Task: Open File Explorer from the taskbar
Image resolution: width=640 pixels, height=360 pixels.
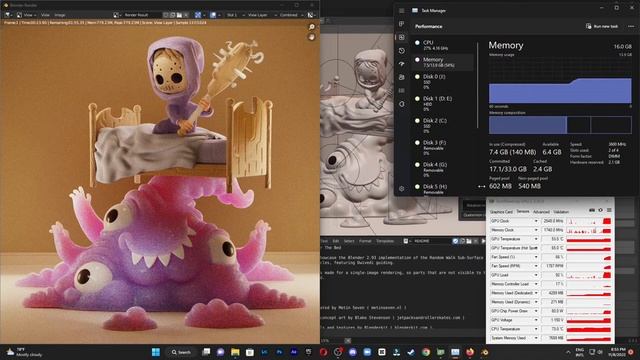Action: [235, 352]
